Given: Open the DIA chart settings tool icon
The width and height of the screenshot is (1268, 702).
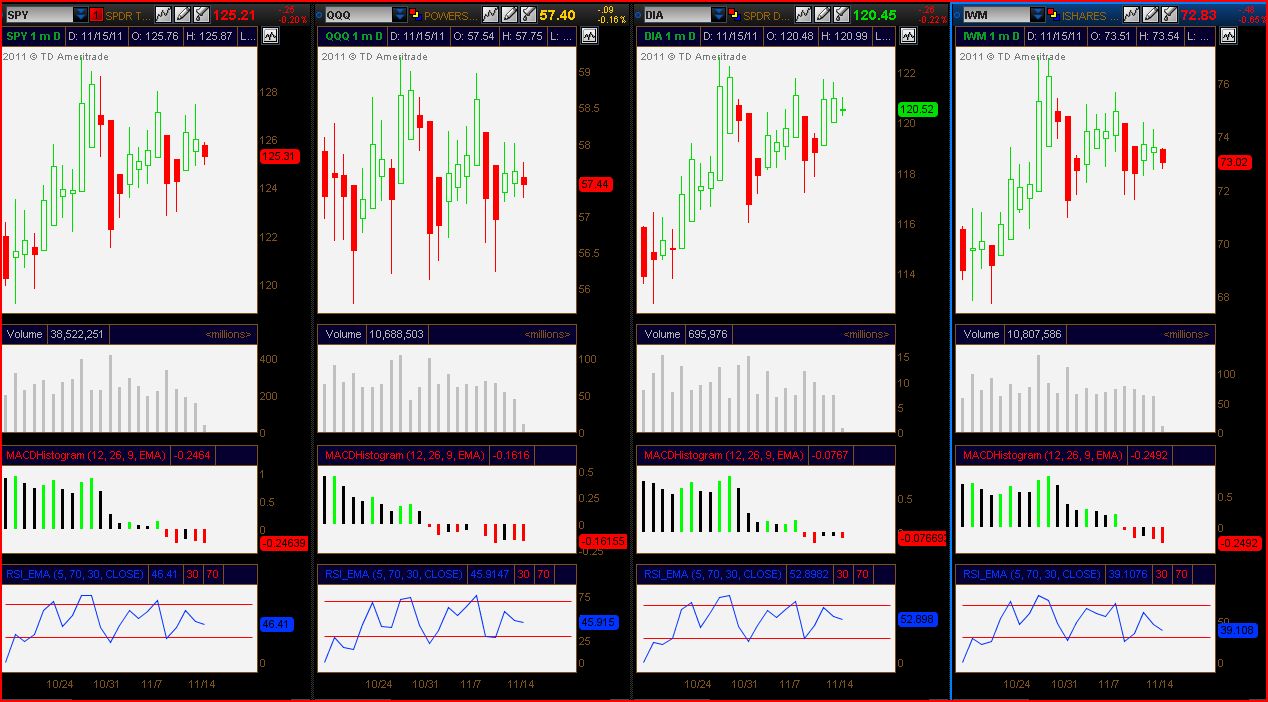Looking at the screenshot, I should click(839, 15).
